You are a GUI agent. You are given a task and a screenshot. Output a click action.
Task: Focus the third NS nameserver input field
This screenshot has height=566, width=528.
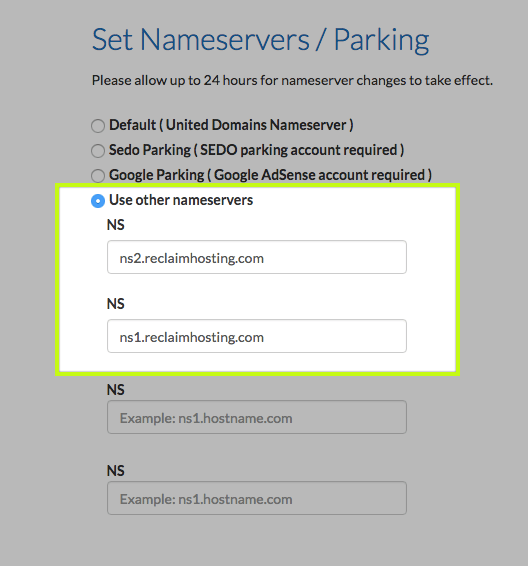(257, 417)
